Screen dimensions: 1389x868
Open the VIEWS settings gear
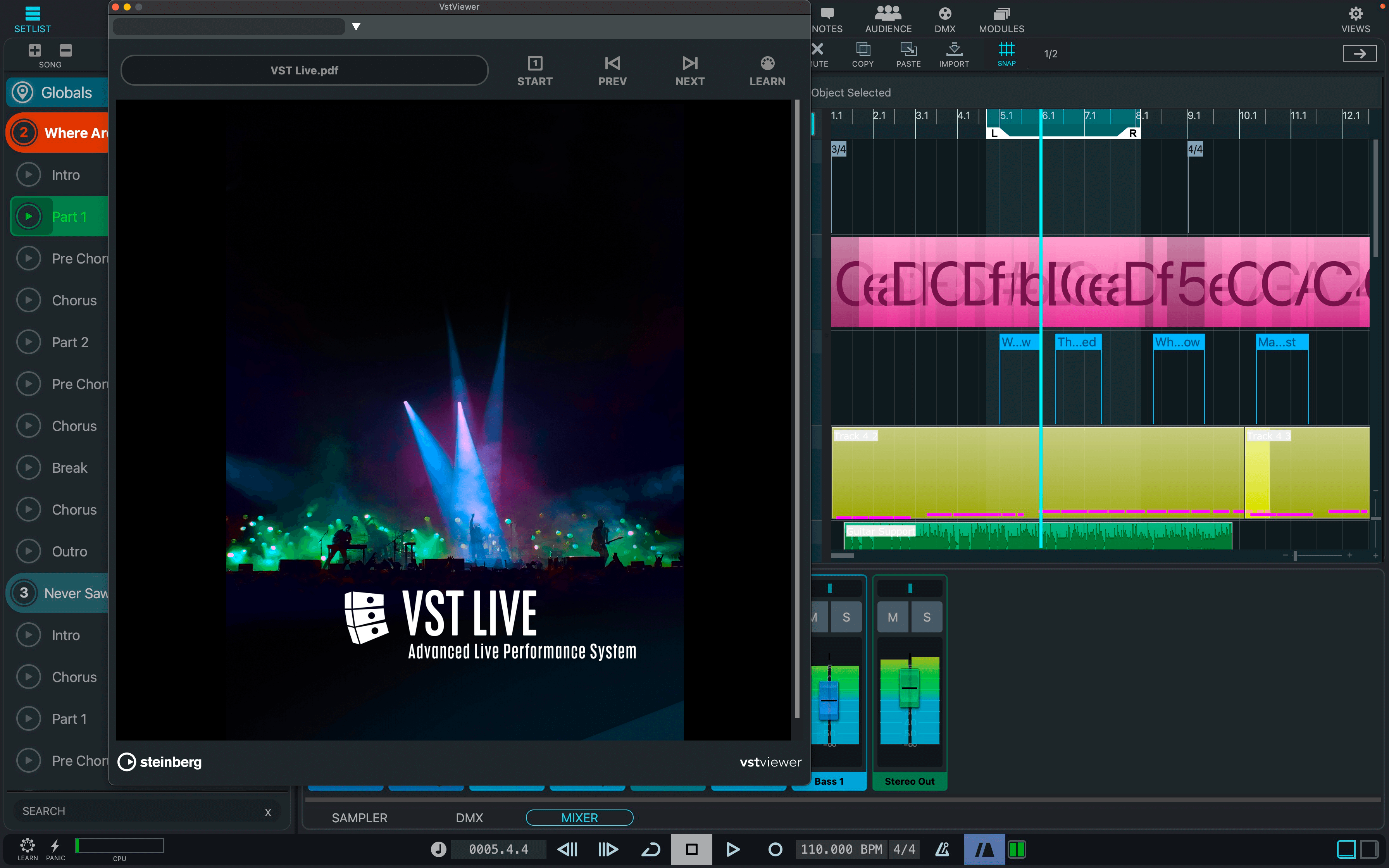[1356, 13]
